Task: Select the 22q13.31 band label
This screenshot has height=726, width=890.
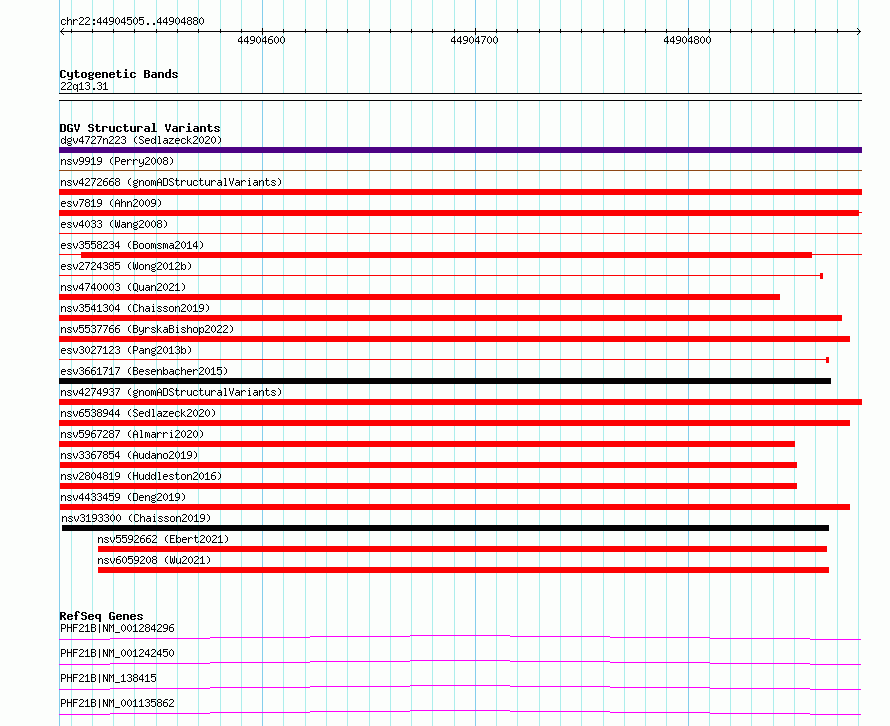Action: (x=83, y=86)
